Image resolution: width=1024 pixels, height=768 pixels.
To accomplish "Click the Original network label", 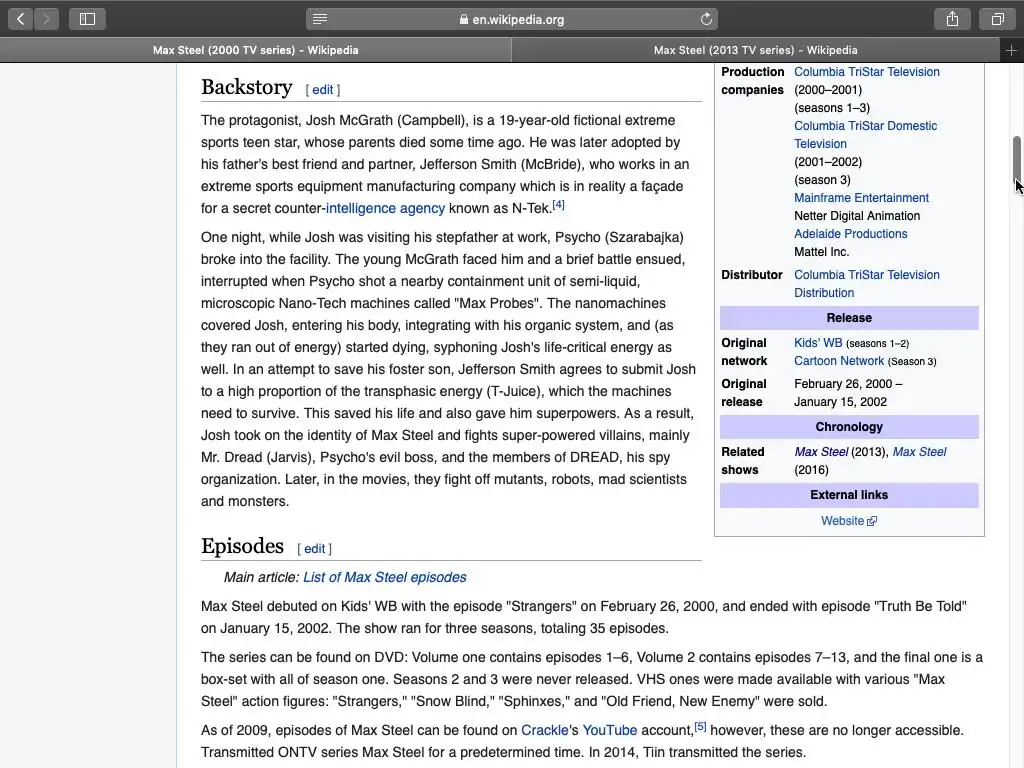I will (x=744, y=352).
